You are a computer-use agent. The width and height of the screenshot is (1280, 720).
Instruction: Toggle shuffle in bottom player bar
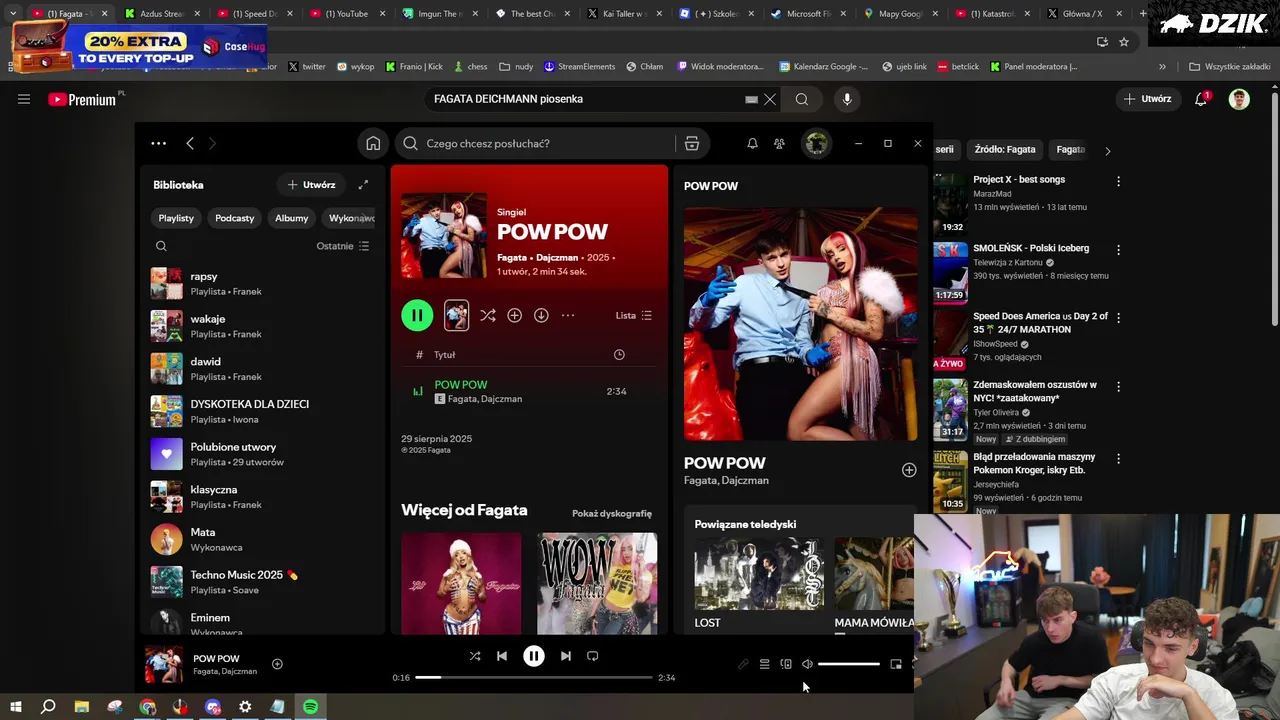tap(475, 656)
